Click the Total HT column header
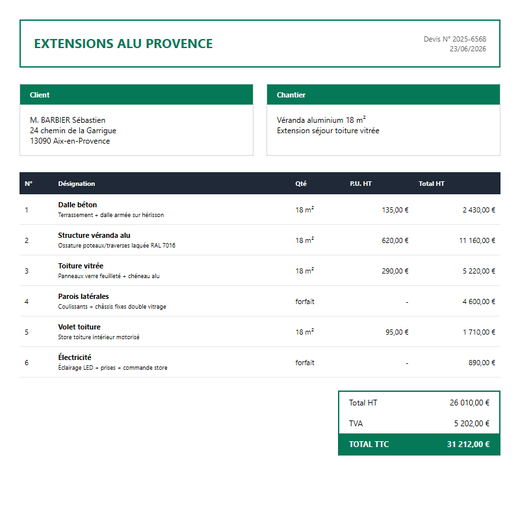The width and height of the screenshot is (520, 527). click(x=431, y=184)
